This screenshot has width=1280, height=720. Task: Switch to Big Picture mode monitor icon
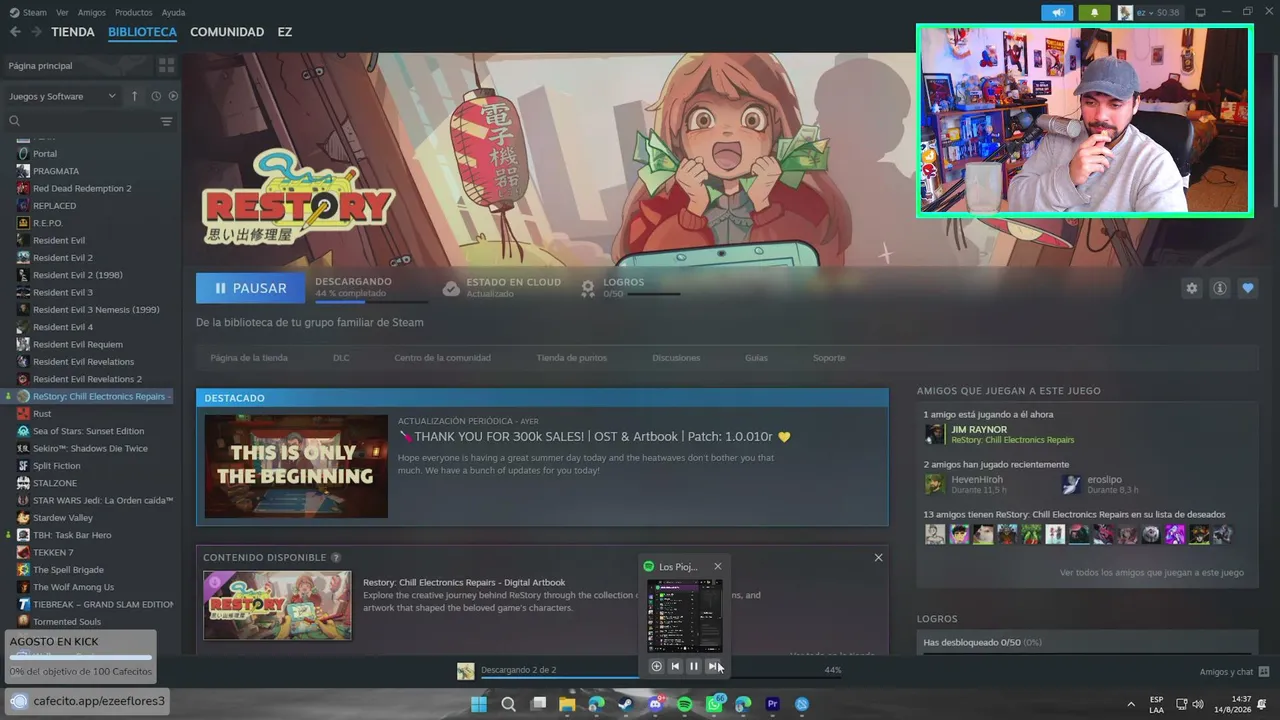tap(1201, 12)
